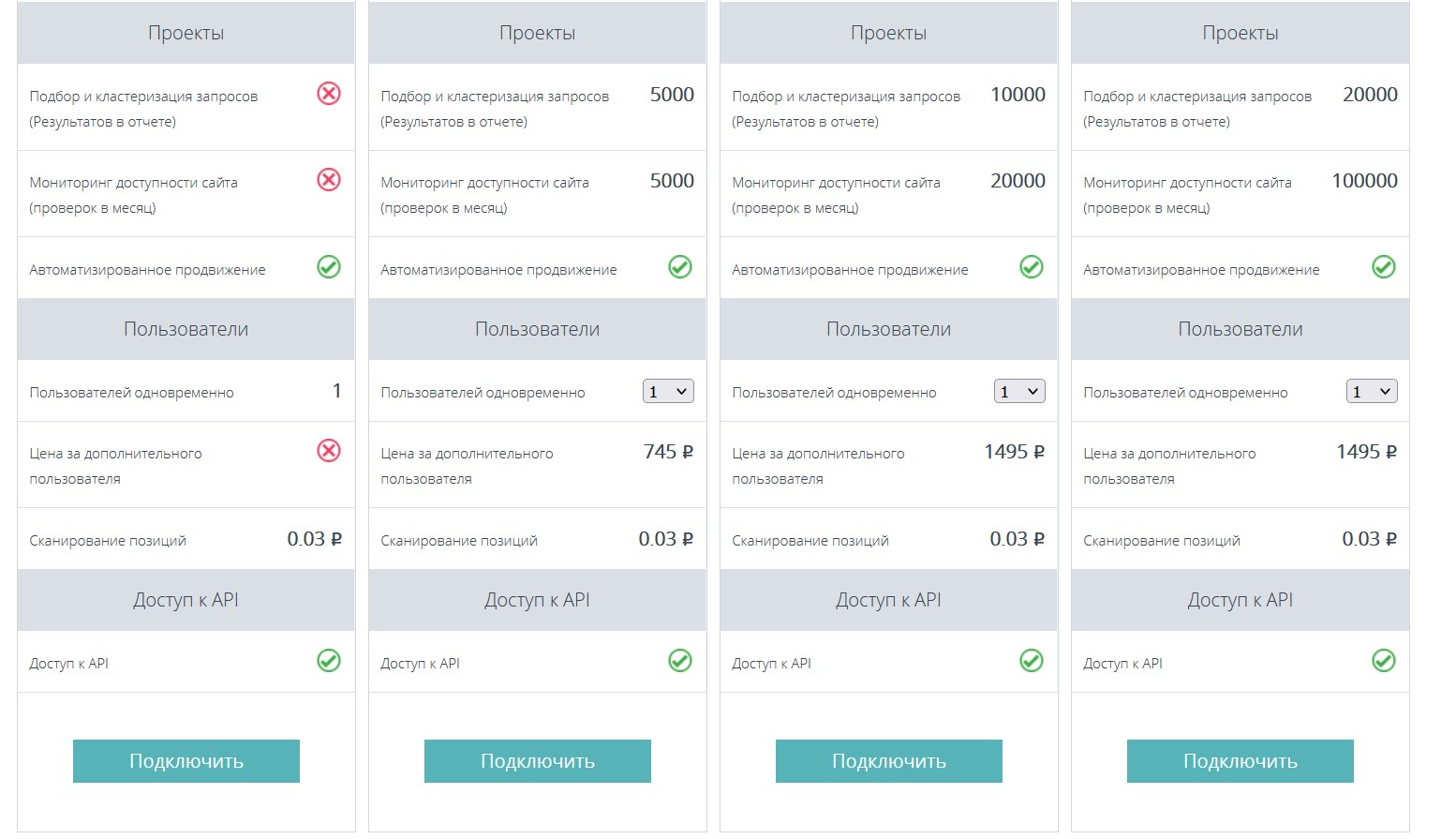Image resolution: width=1456 pixels, height=839 pixels.
Task: Click red cross for query clustering in first plan
Action: click(329, 94)
